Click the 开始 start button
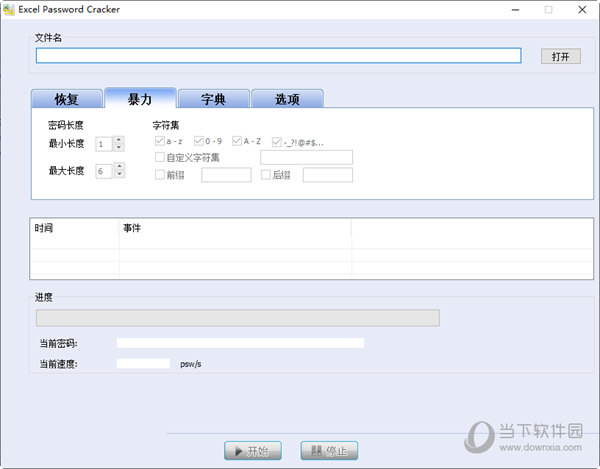The width and height of the screenshot is (600, 469). pos(253,451)
